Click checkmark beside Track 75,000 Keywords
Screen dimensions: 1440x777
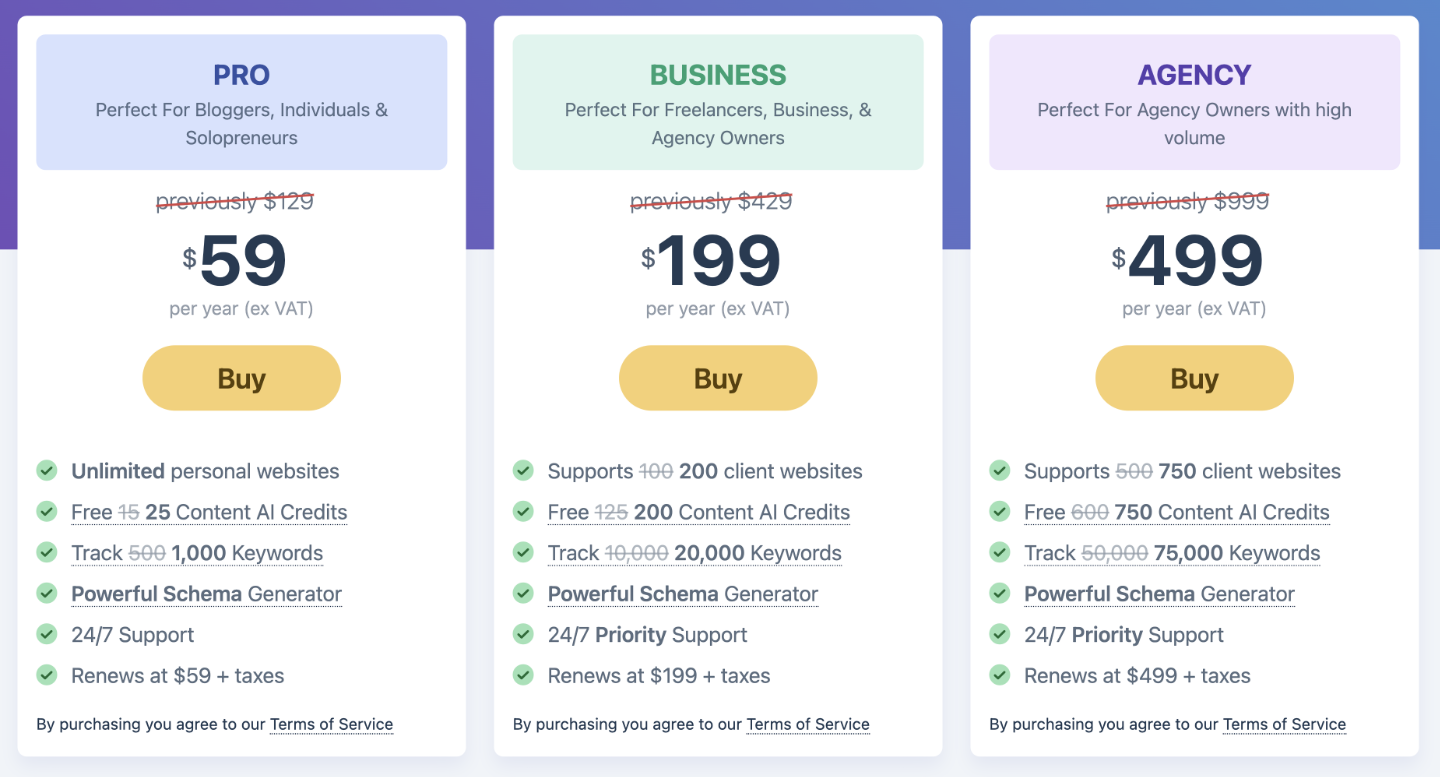(1000, 552)
